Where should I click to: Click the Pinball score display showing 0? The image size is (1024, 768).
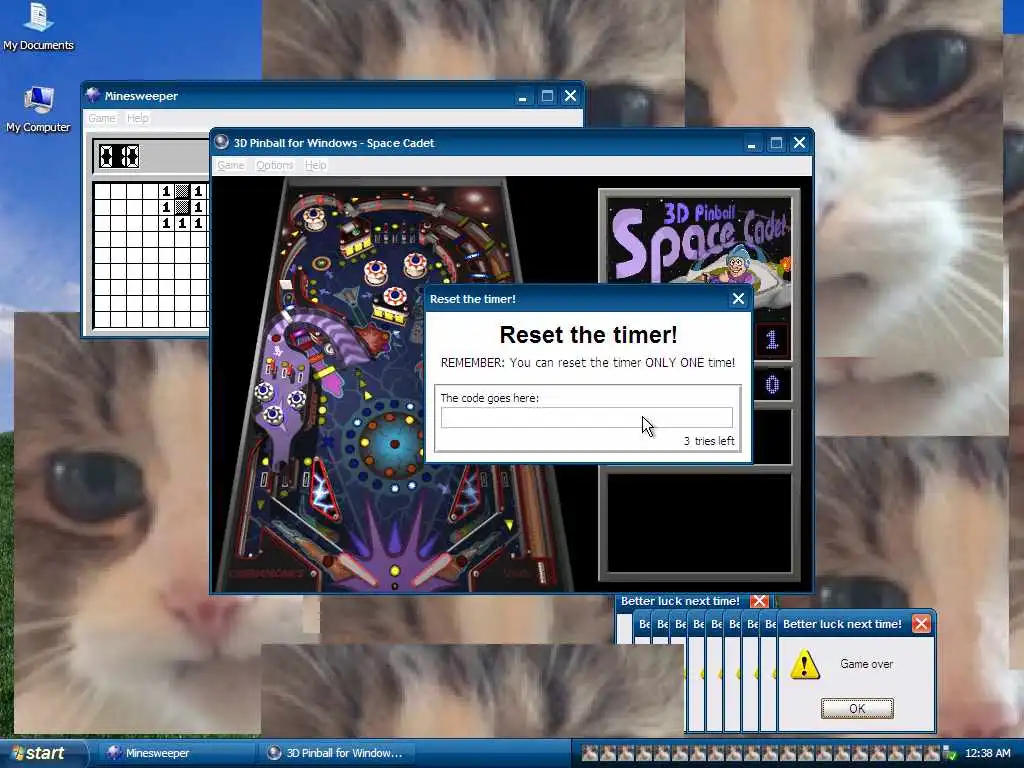tap(772, 385)
